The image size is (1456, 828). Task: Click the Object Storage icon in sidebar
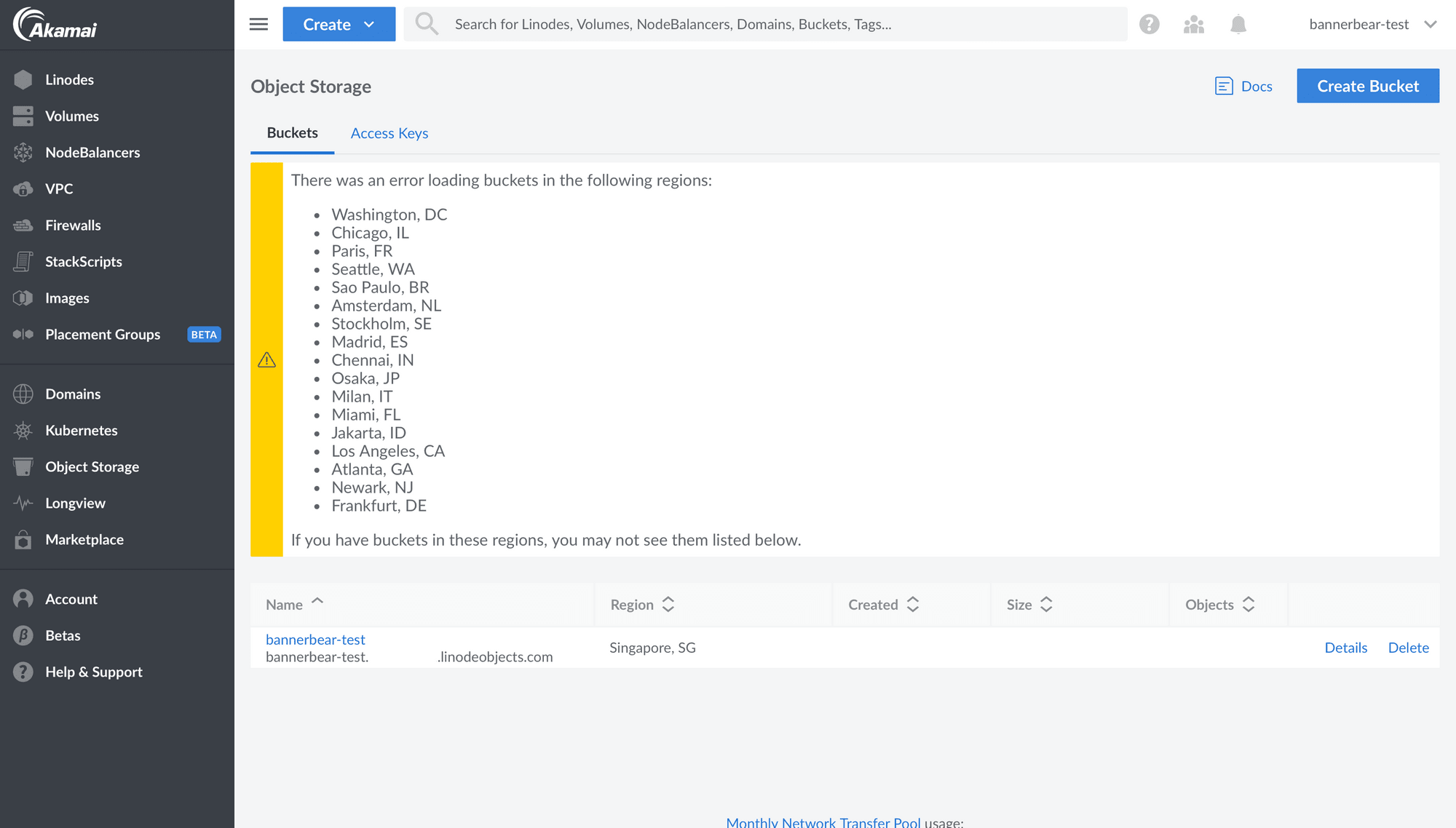[23, 466]
